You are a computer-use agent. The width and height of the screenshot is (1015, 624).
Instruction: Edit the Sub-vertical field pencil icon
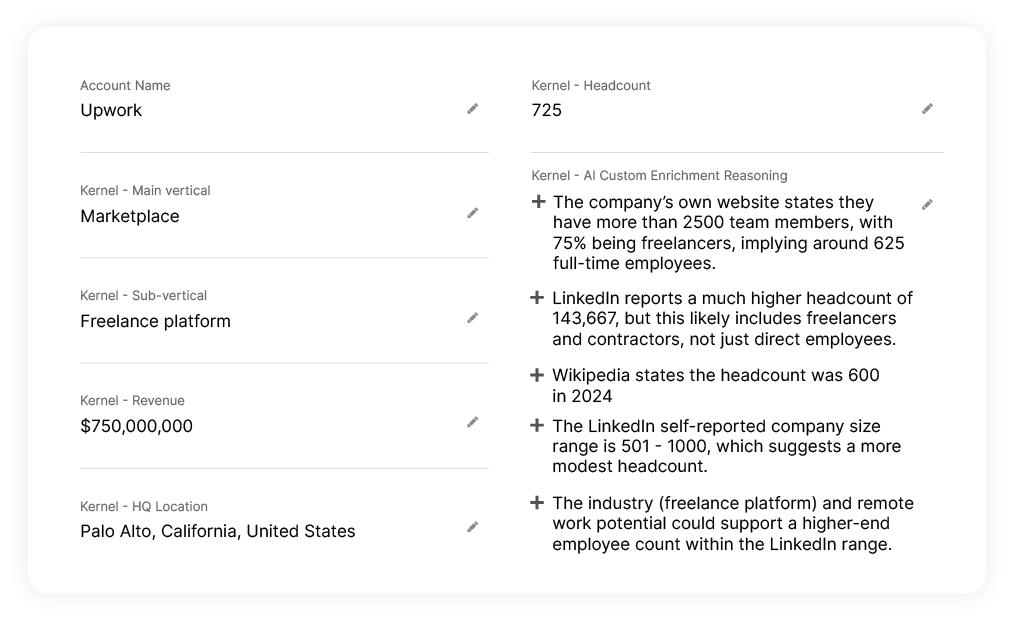473,318
